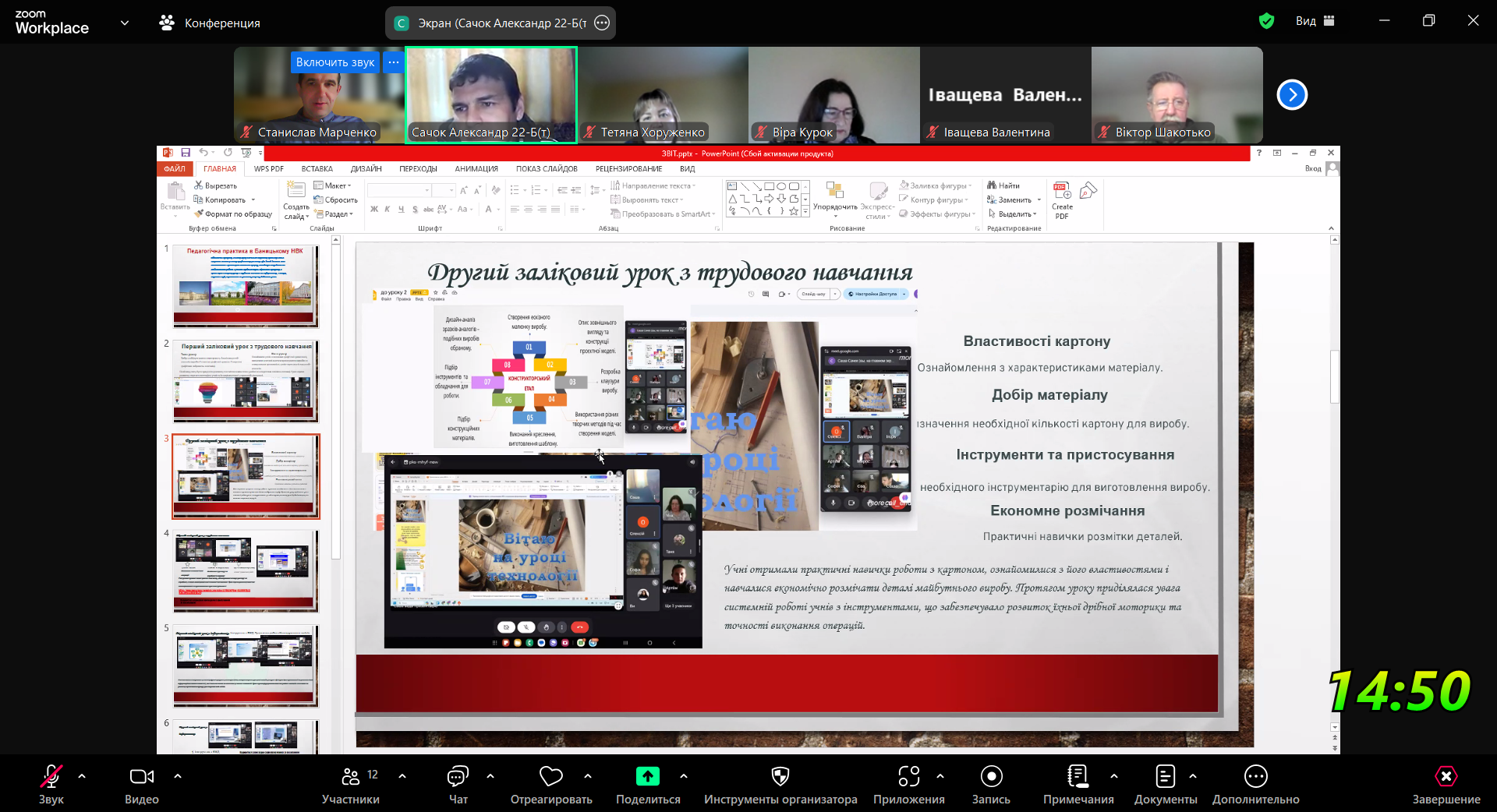Toggle strikethrough (abc) formatting

428,209
